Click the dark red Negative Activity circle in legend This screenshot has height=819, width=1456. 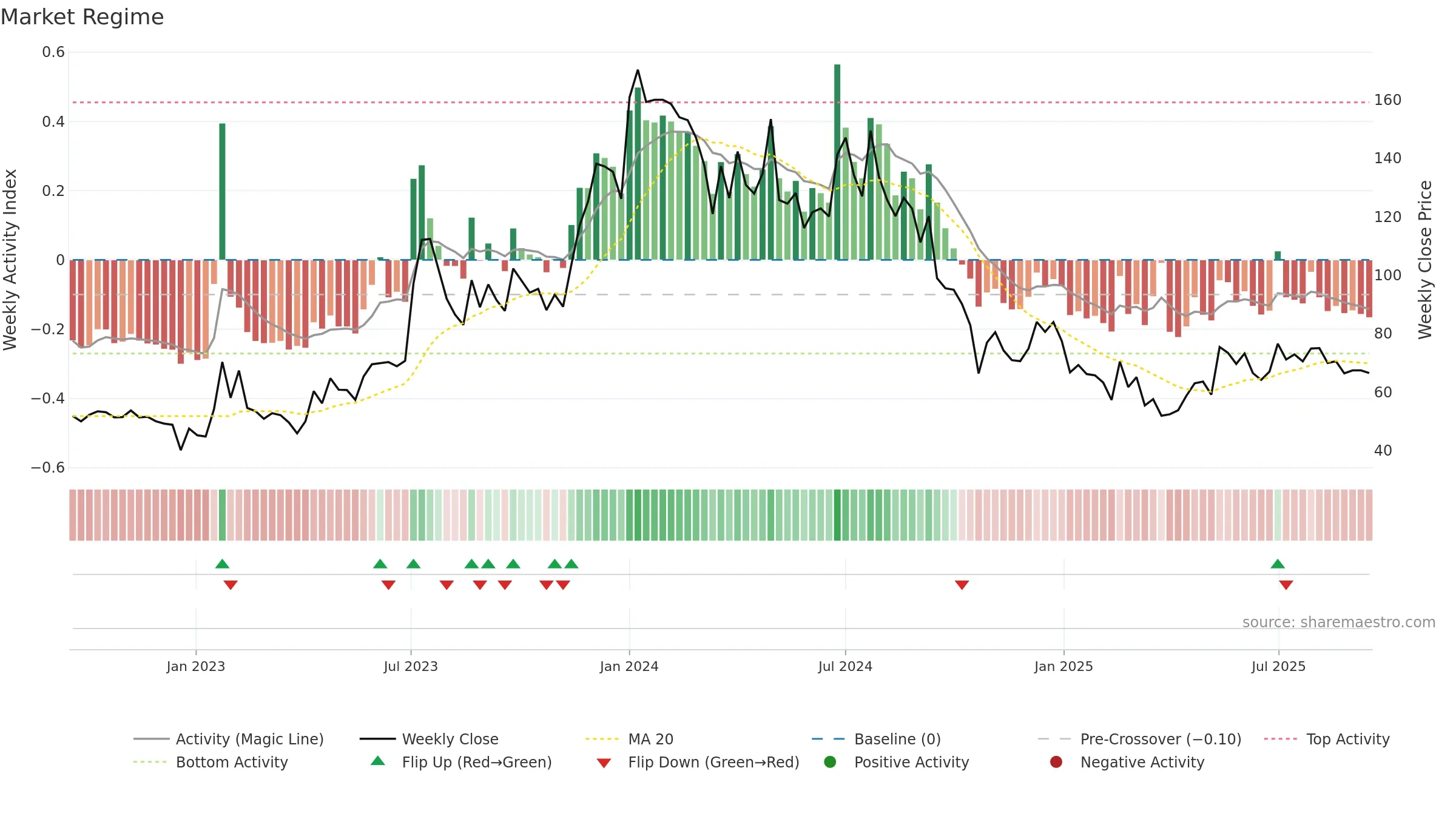click(1056, 762)
